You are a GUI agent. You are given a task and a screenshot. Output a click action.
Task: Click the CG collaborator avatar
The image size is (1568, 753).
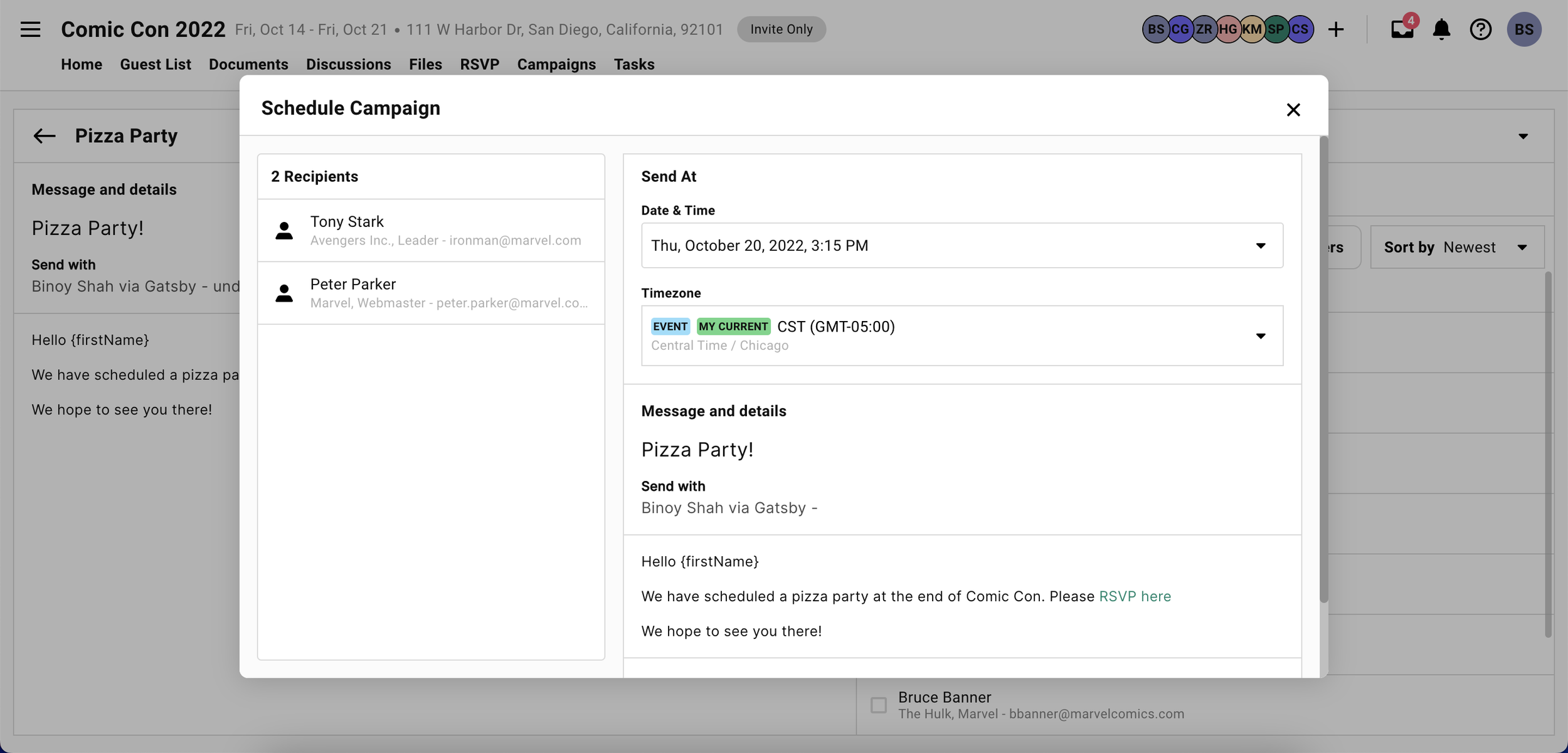(1180, 29)
